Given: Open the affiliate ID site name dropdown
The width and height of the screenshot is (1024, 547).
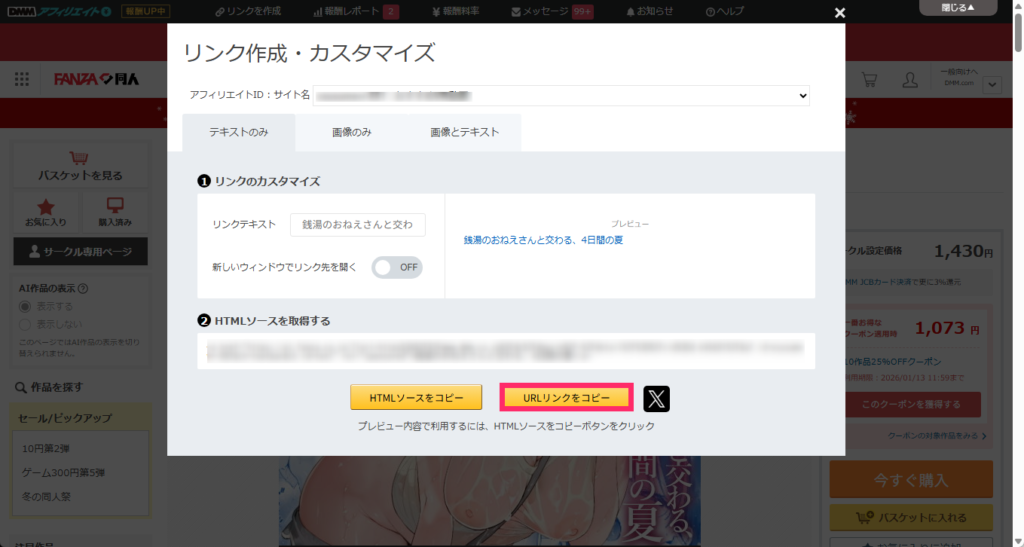Looking at the screenshot, I should [x=561, y=95].
